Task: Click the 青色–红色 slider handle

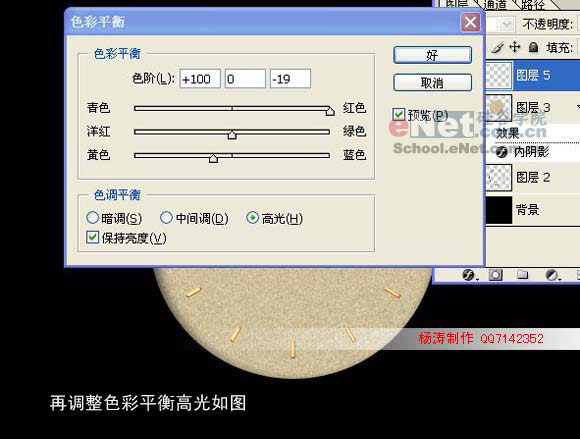Action: click(x=330, y=111)
